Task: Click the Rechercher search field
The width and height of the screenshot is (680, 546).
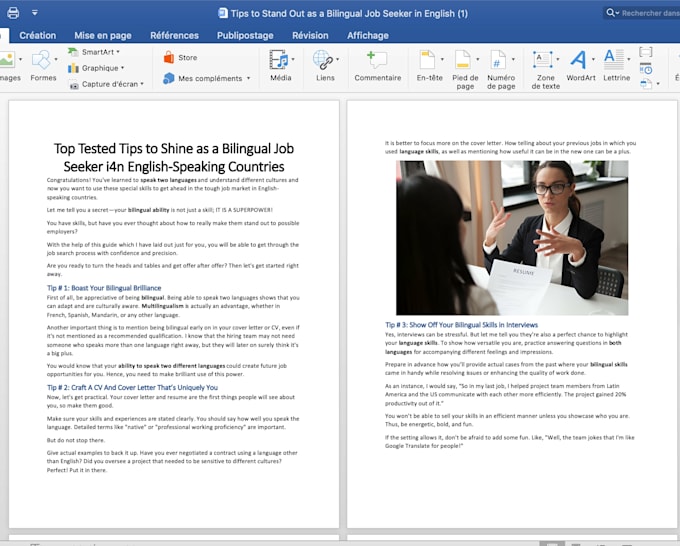Action: 642,13
